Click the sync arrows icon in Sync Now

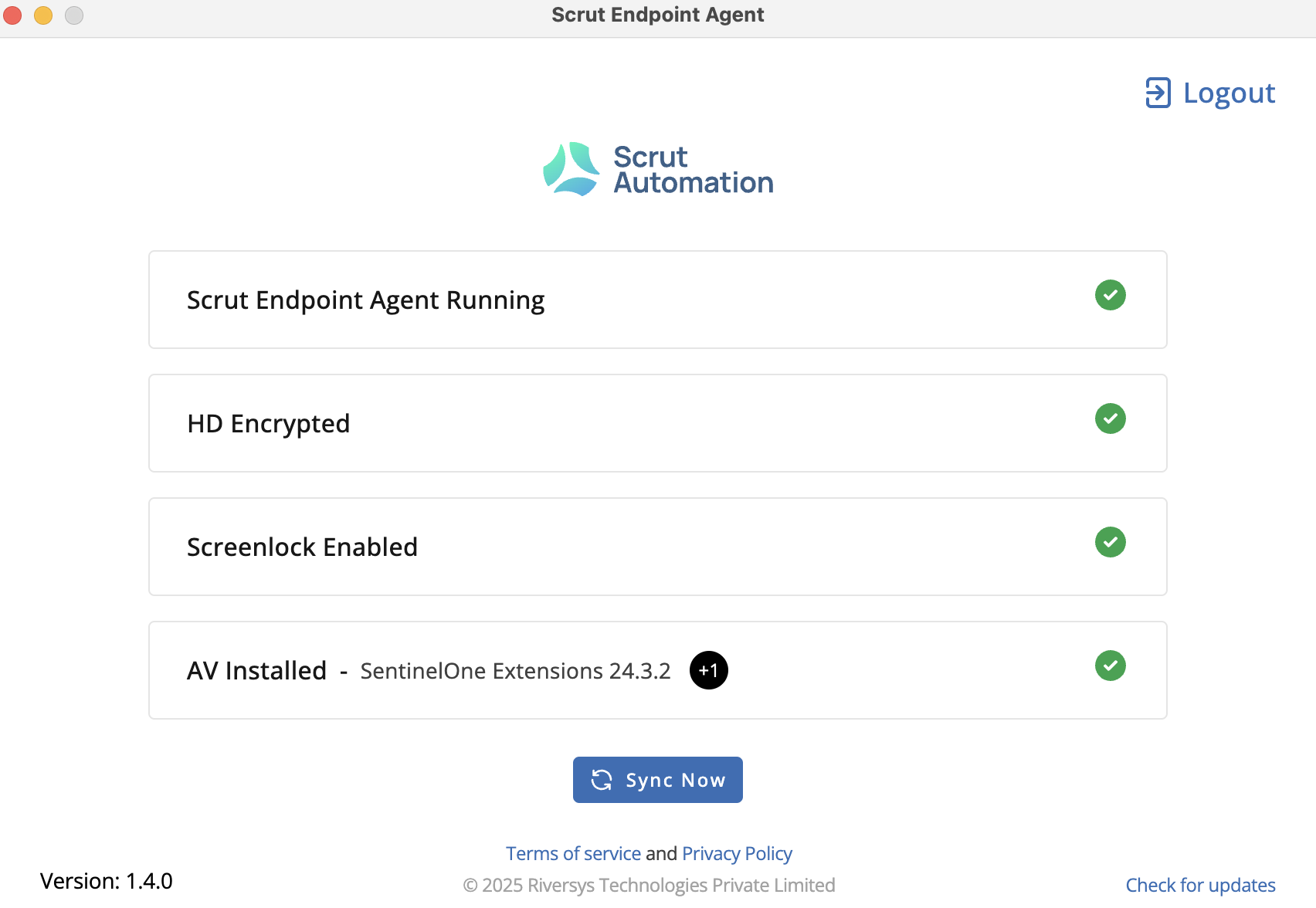coord(602,780)
